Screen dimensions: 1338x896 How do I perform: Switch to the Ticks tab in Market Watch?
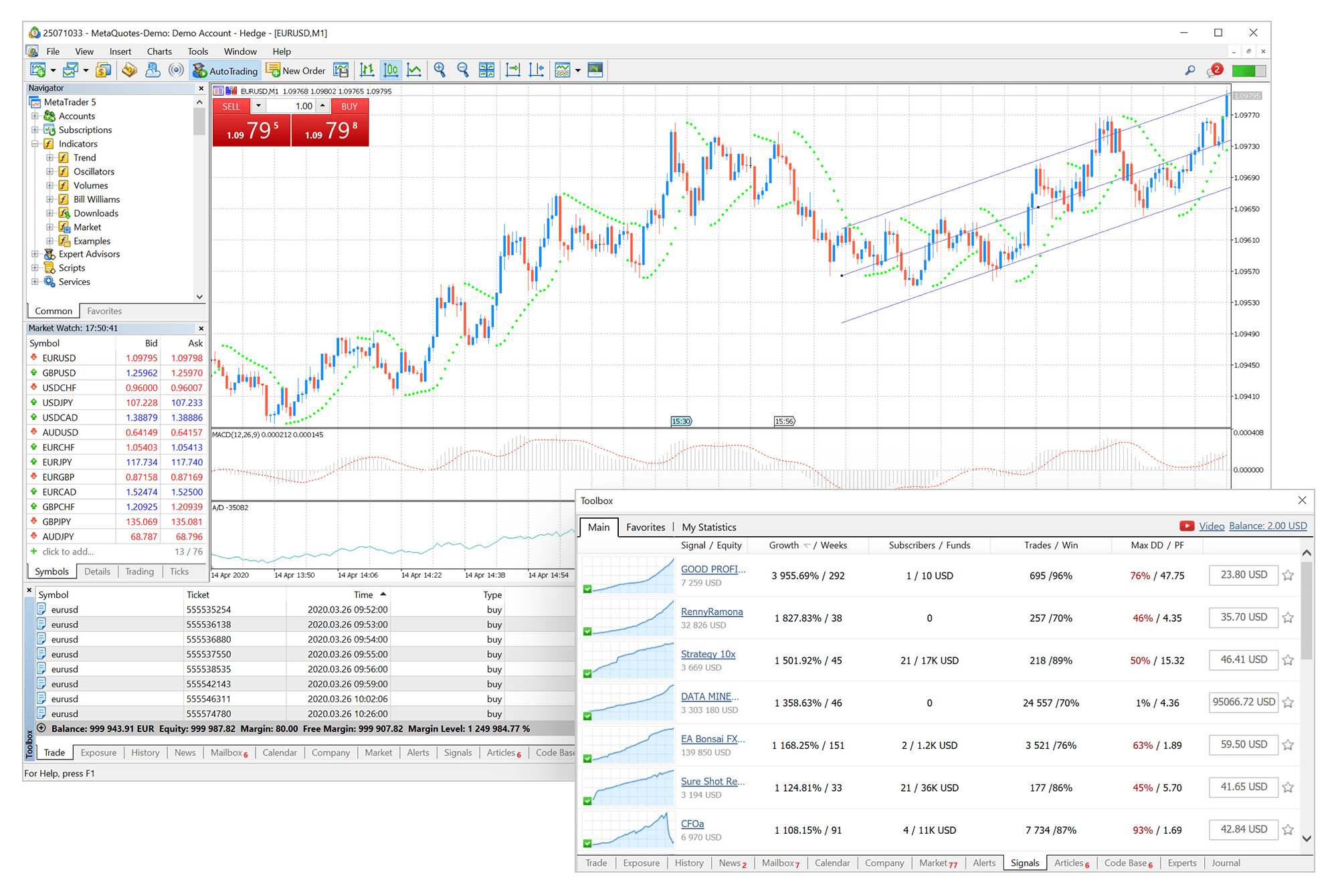click(x=179, y=571)
